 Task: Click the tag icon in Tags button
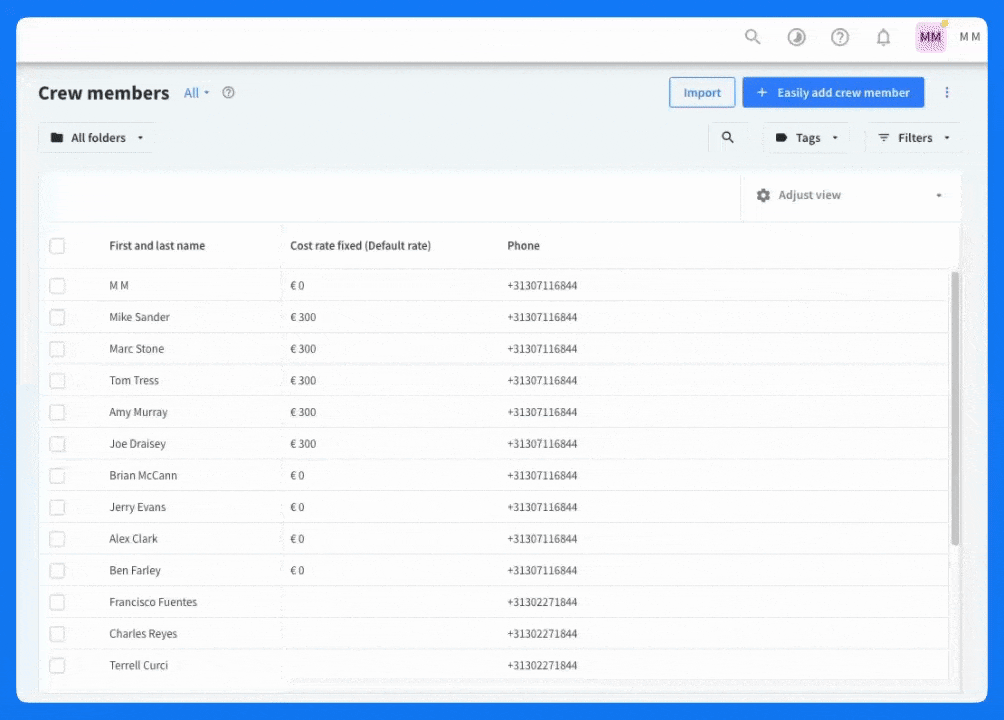point(781,137)
